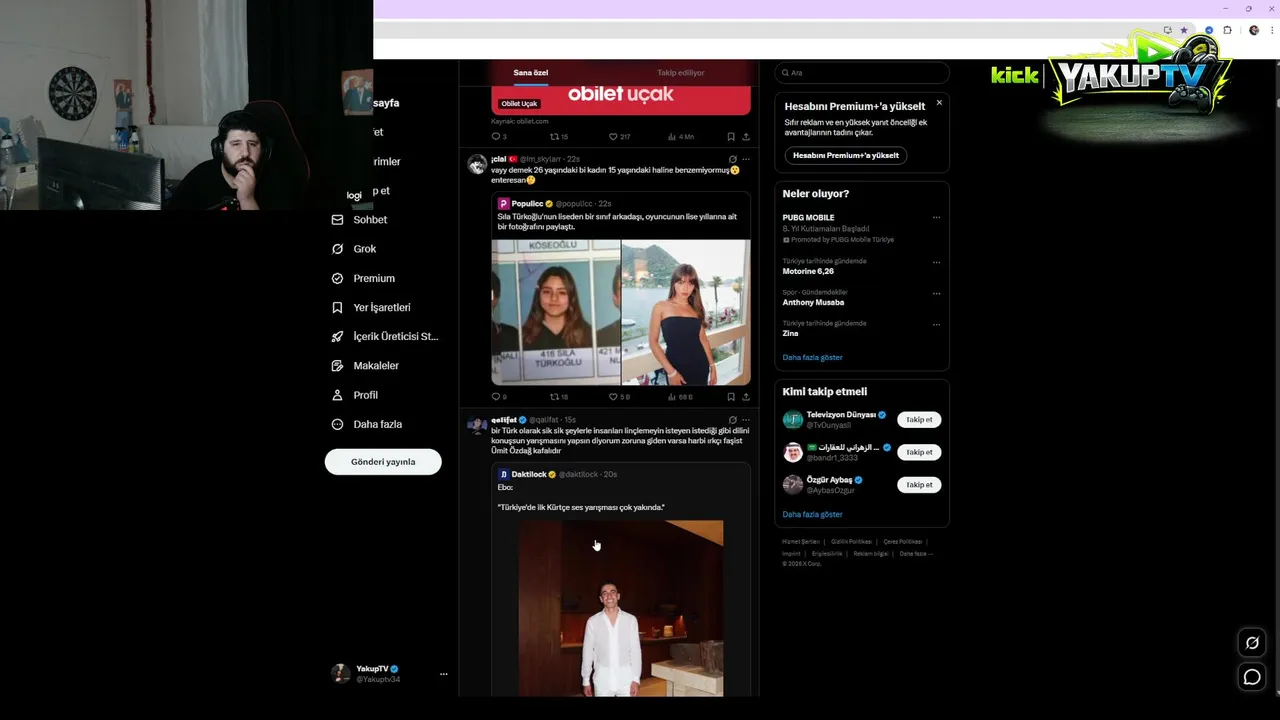Viewport: 1280px width, 720px height.
Task: Open Populicc profile name in quoted post
Action: tap(527, 204)
